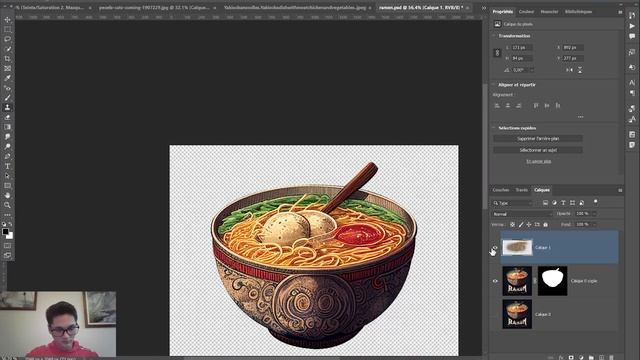Select the Hand tool
Screen dimensions: 640x360
[7, 195]
